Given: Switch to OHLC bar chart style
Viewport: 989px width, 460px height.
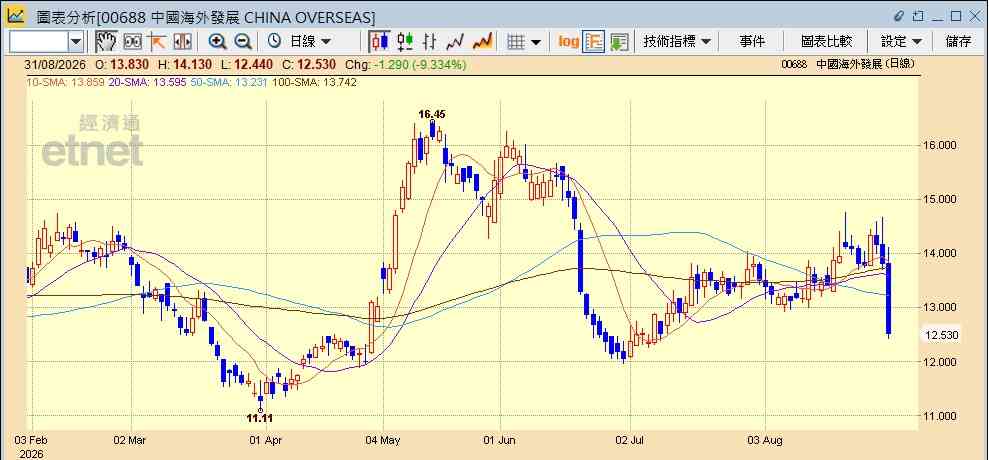Looking at the screenshot, I should tap(430, 42).
